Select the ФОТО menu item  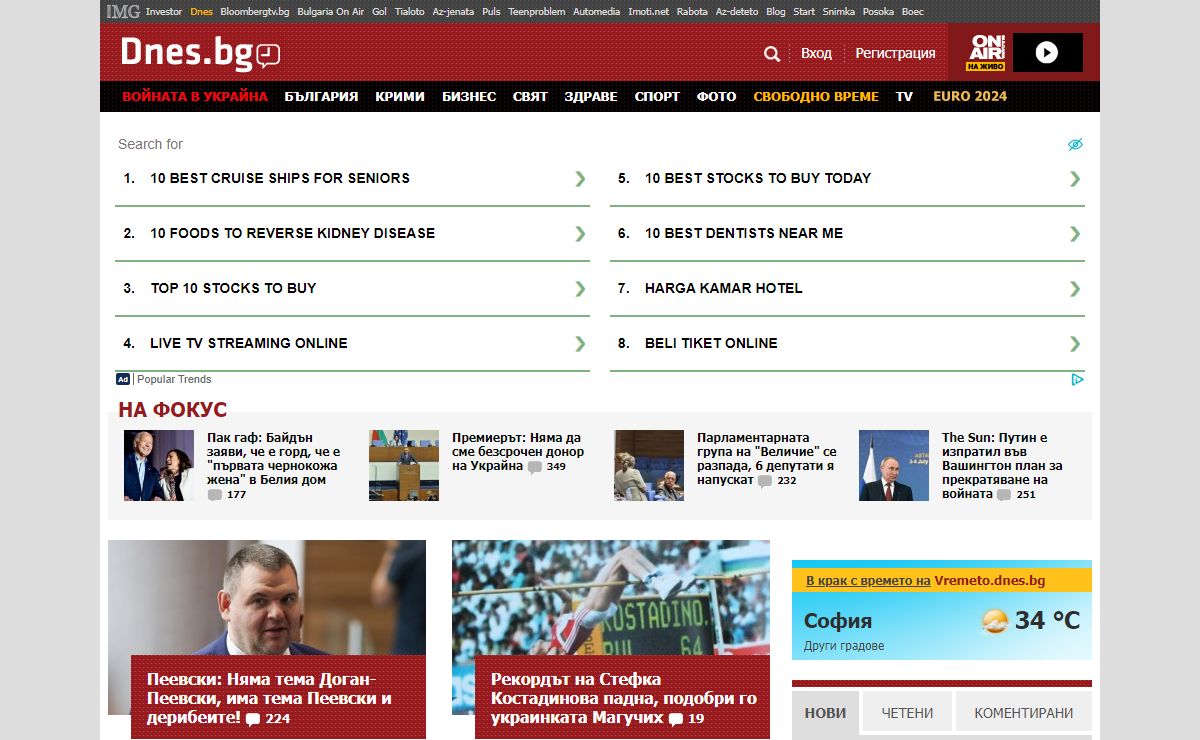point(716,97)
